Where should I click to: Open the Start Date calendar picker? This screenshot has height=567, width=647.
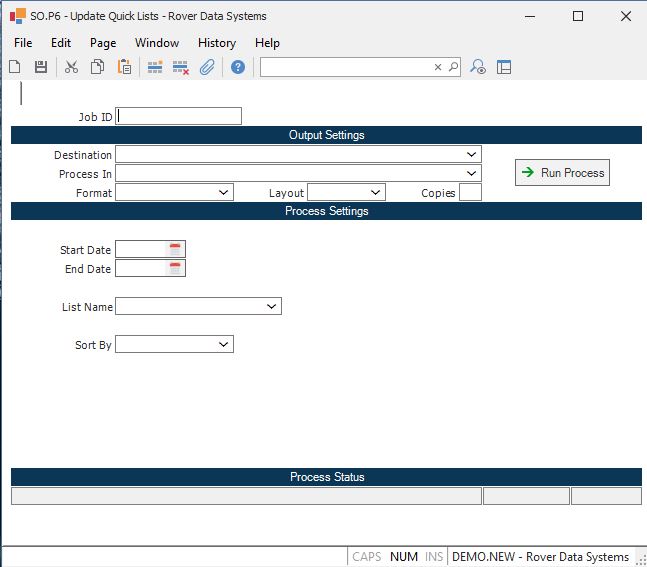click(x=175, y=250)
